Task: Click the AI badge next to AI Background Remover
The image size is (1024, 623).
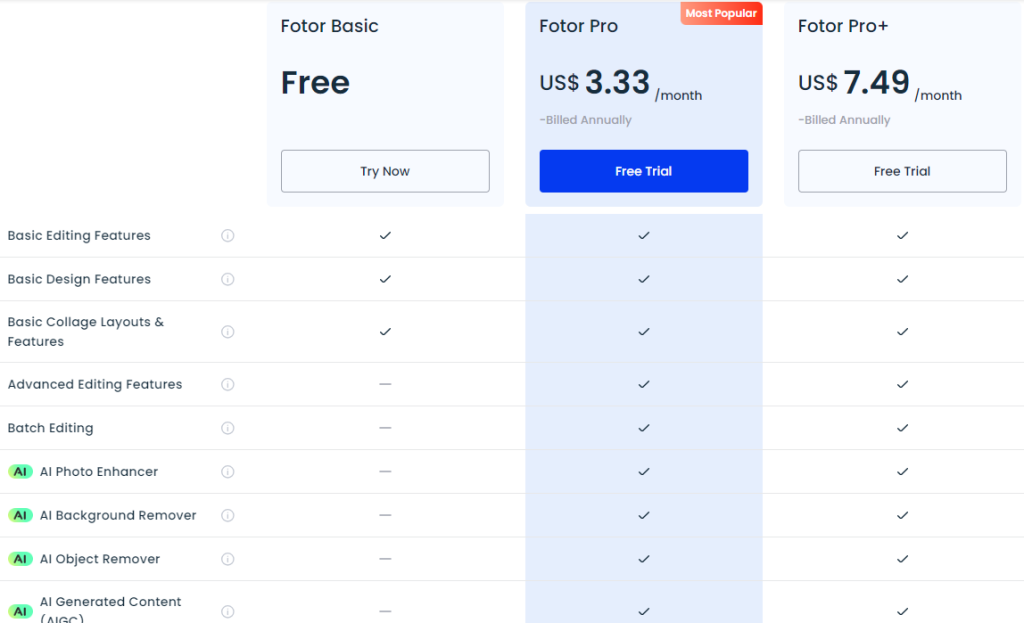Action: 20,515
